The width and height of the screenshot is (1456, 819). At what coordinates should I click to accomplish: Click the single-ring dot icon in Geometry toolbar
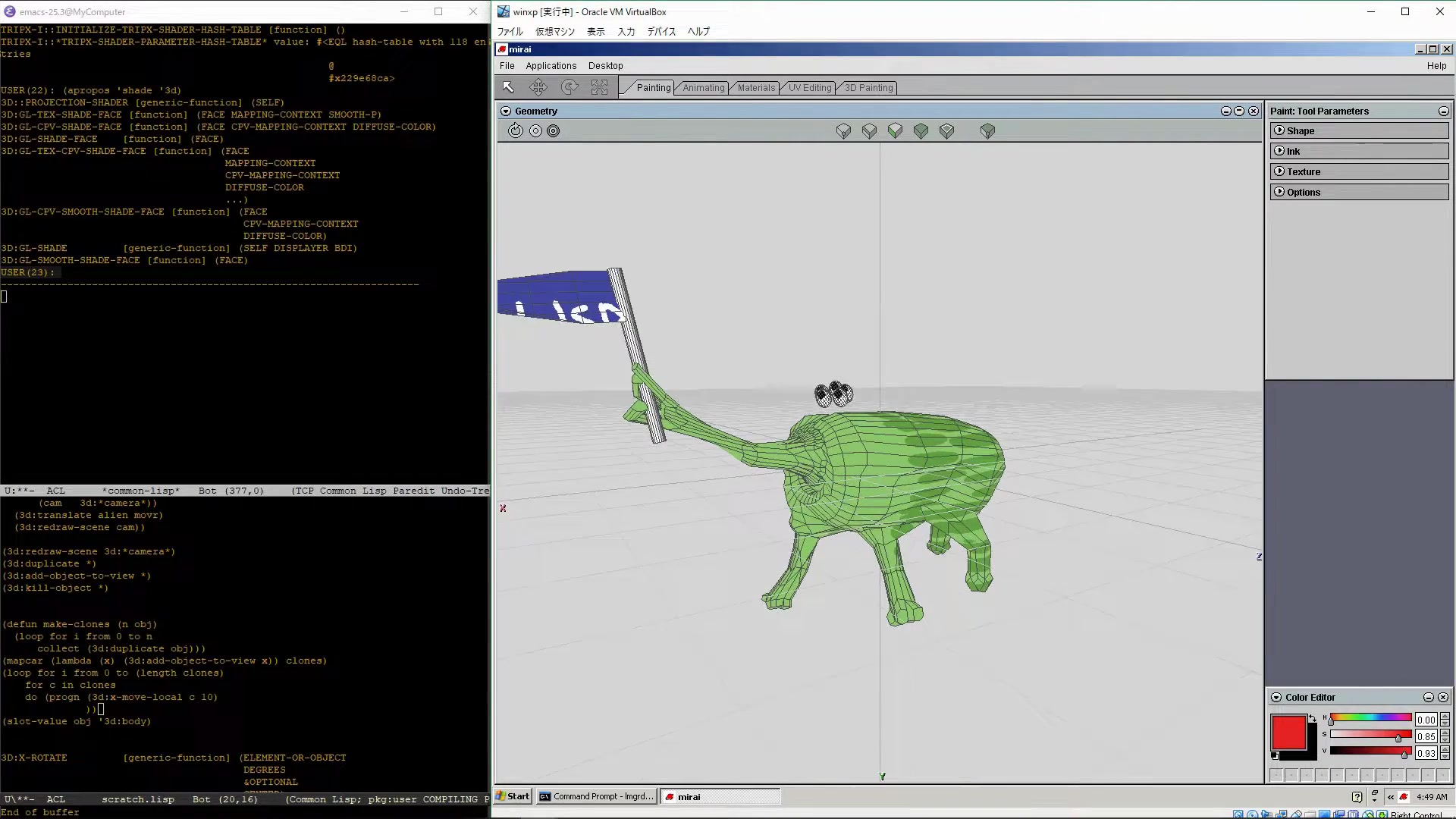535,131
